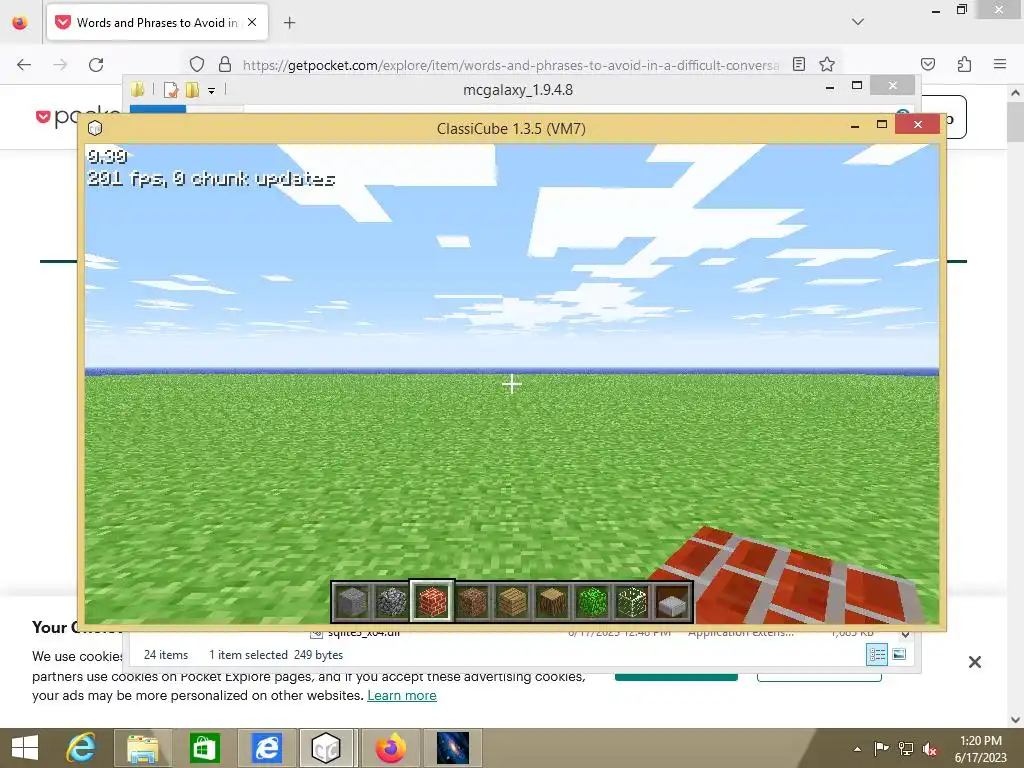The height and width of the screenshot is (768, 1024).
Task: Switch Explorer to large thumbnails view
Action: point(899,654)
